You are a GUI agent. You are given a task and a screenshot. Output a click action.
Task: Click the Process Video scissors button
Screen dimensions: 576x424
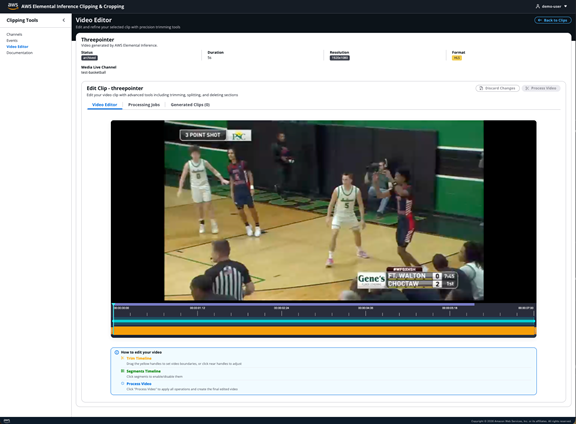click(541, 88)
